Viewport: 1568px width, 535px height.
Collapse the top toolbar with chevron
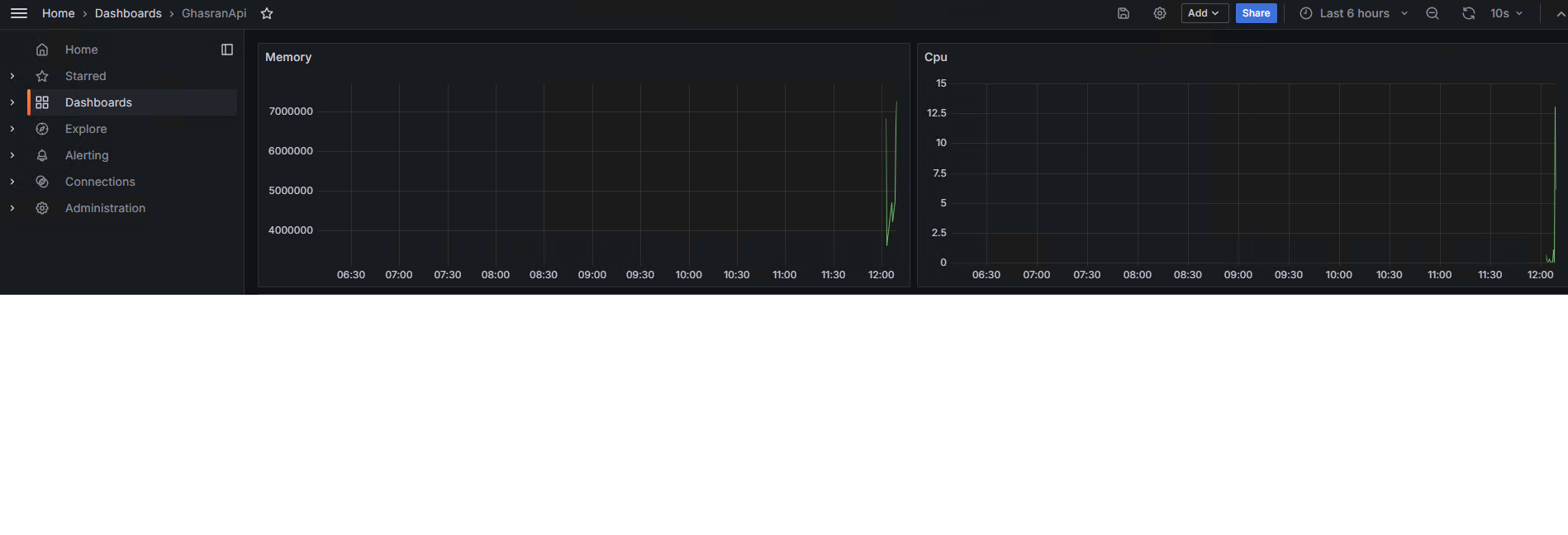coord(1561,14)
